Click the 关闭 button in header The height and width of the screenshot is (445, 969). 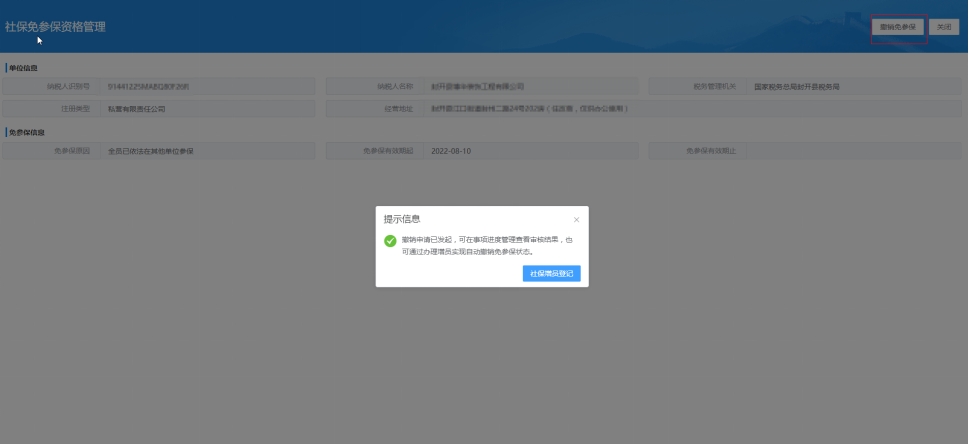944,28
